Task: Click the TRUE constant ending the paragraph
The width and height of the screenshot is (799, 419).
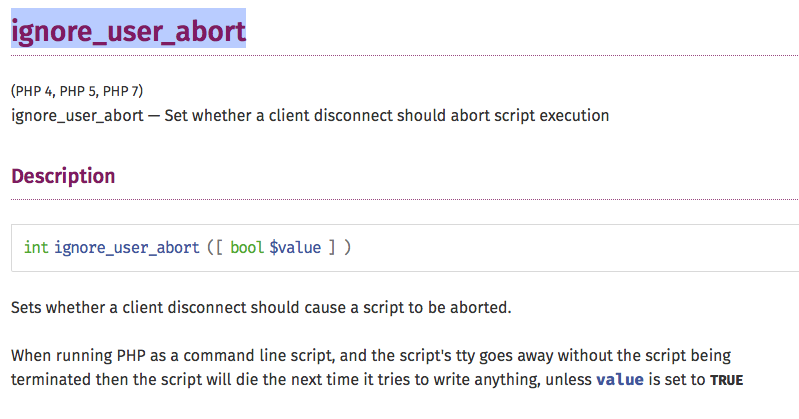Action: pos(726,381)
